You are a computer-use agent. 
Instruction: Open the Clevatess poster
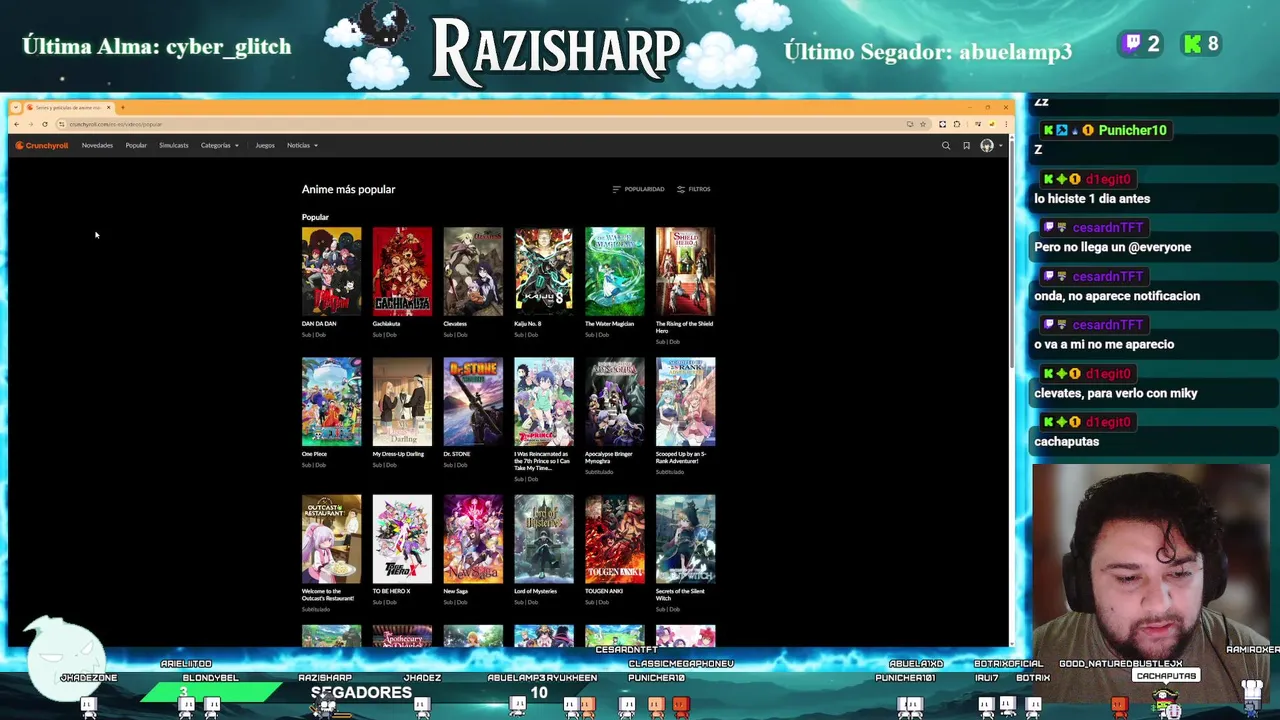pyautogui.click(x=473, y=271)
